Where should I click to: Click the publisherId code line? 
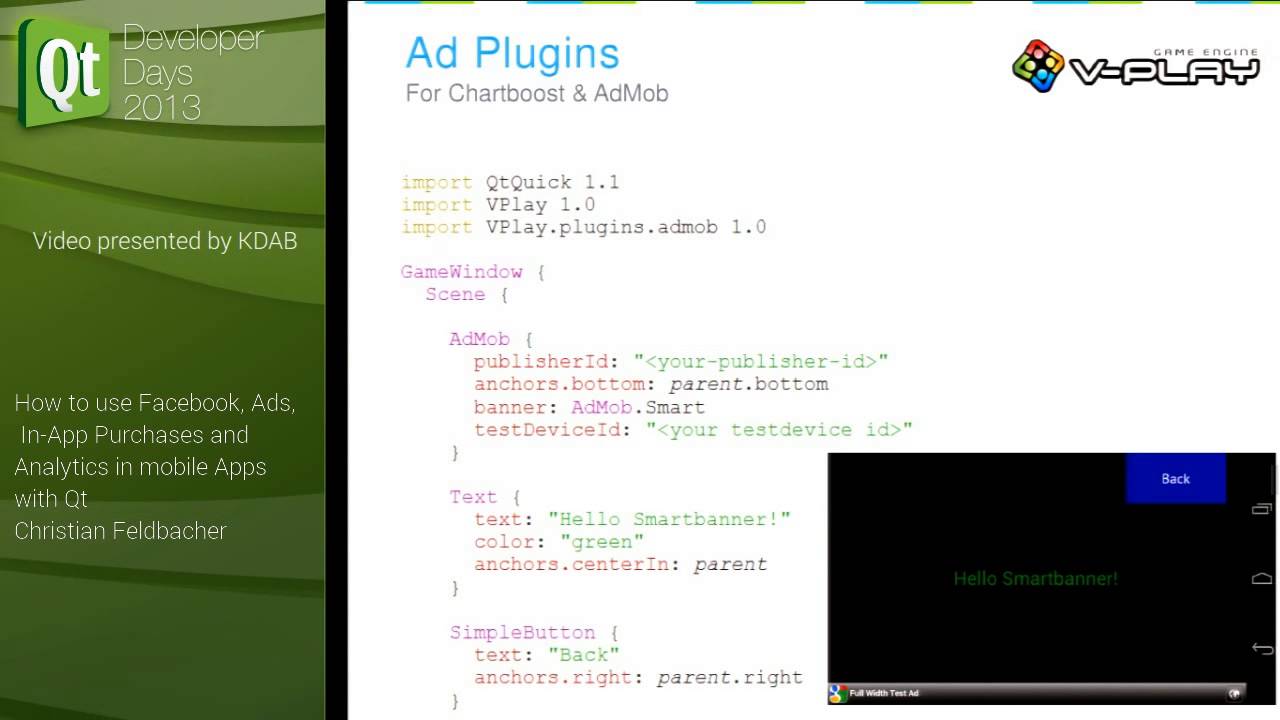pyautogui.click(x=681, y=361)
